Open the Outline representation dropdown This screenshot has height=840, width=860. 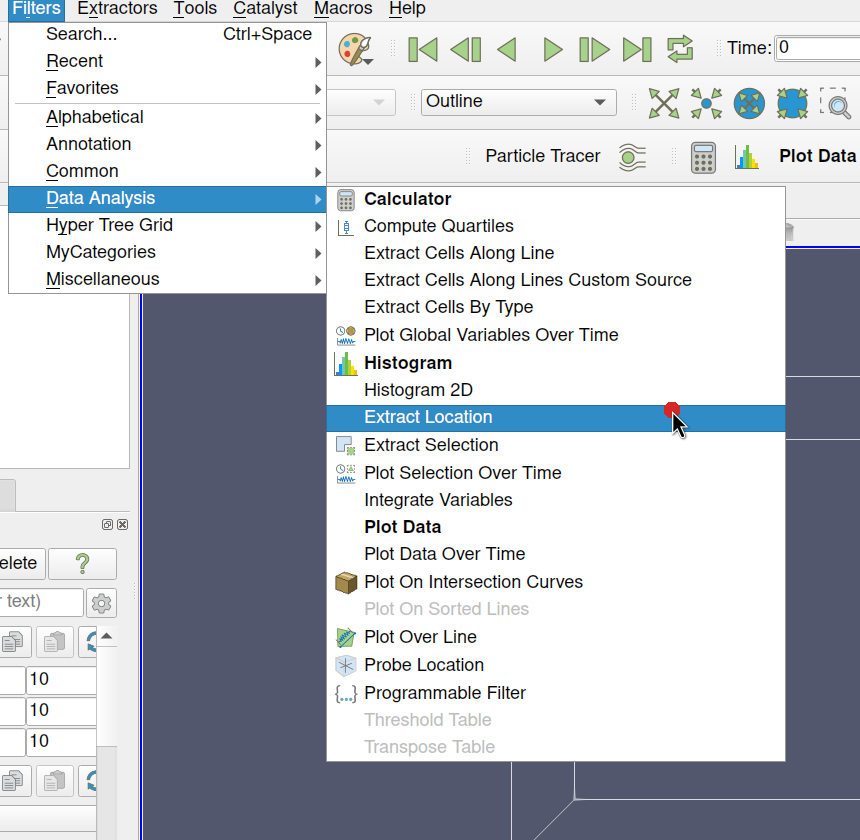pos(518,102)
